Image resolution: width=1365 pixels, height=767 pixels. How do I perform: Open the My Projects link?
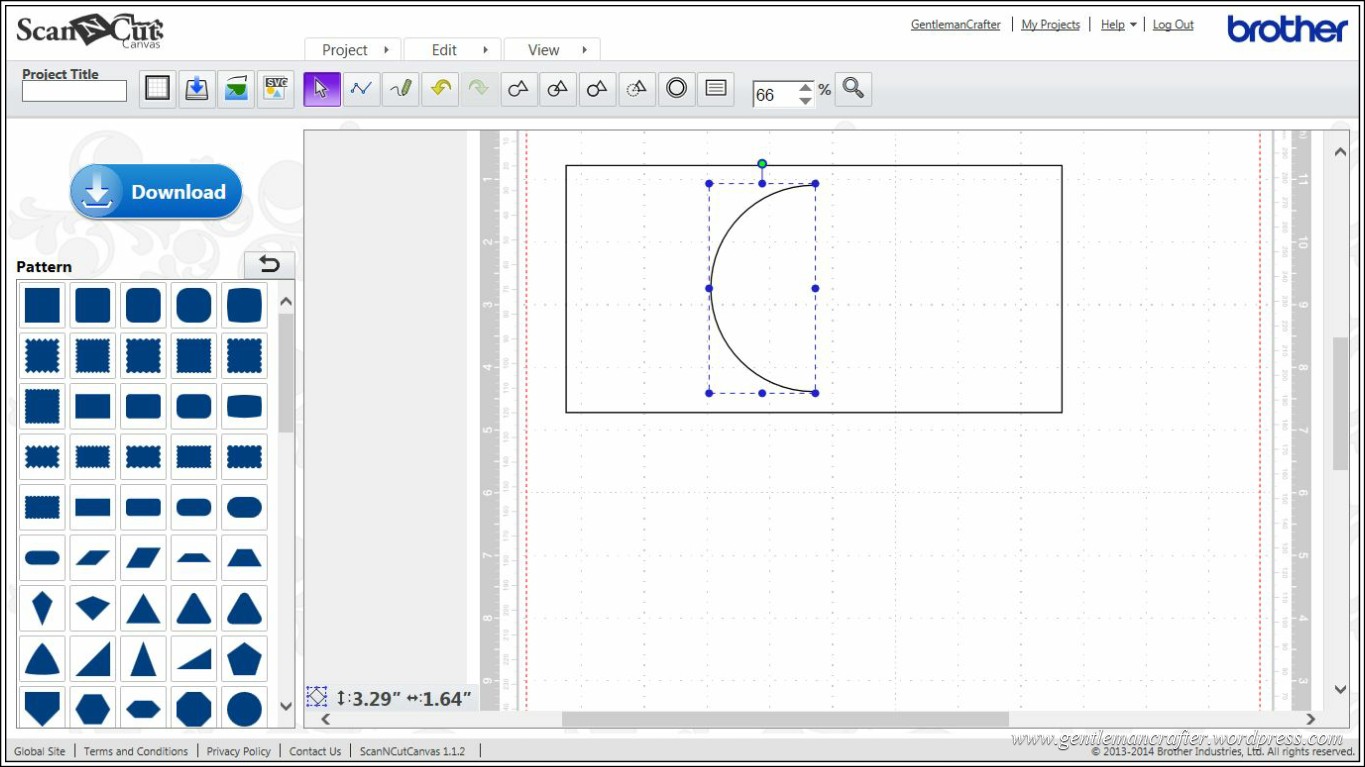click(x=1050, y=25)
